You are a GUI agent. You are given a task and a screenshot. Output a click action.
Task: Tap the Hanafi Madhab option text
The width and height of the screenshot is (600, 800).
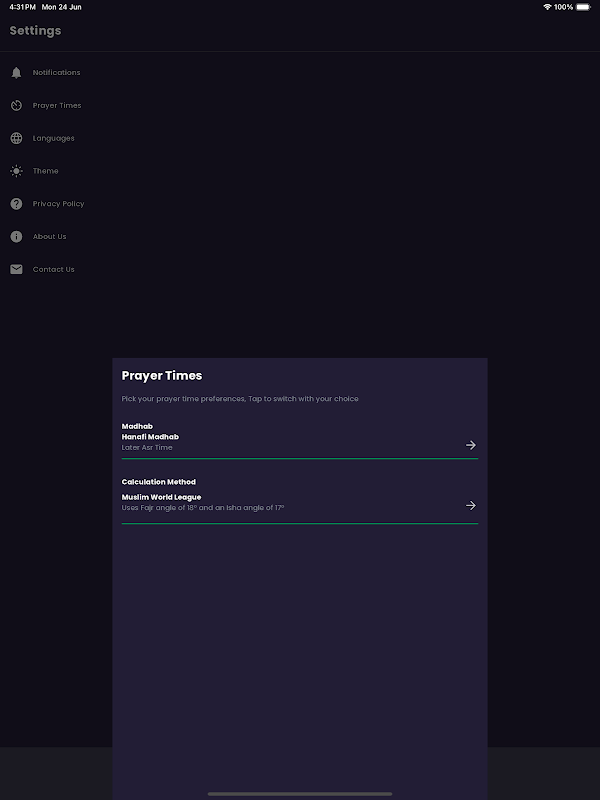pos(150,437)
